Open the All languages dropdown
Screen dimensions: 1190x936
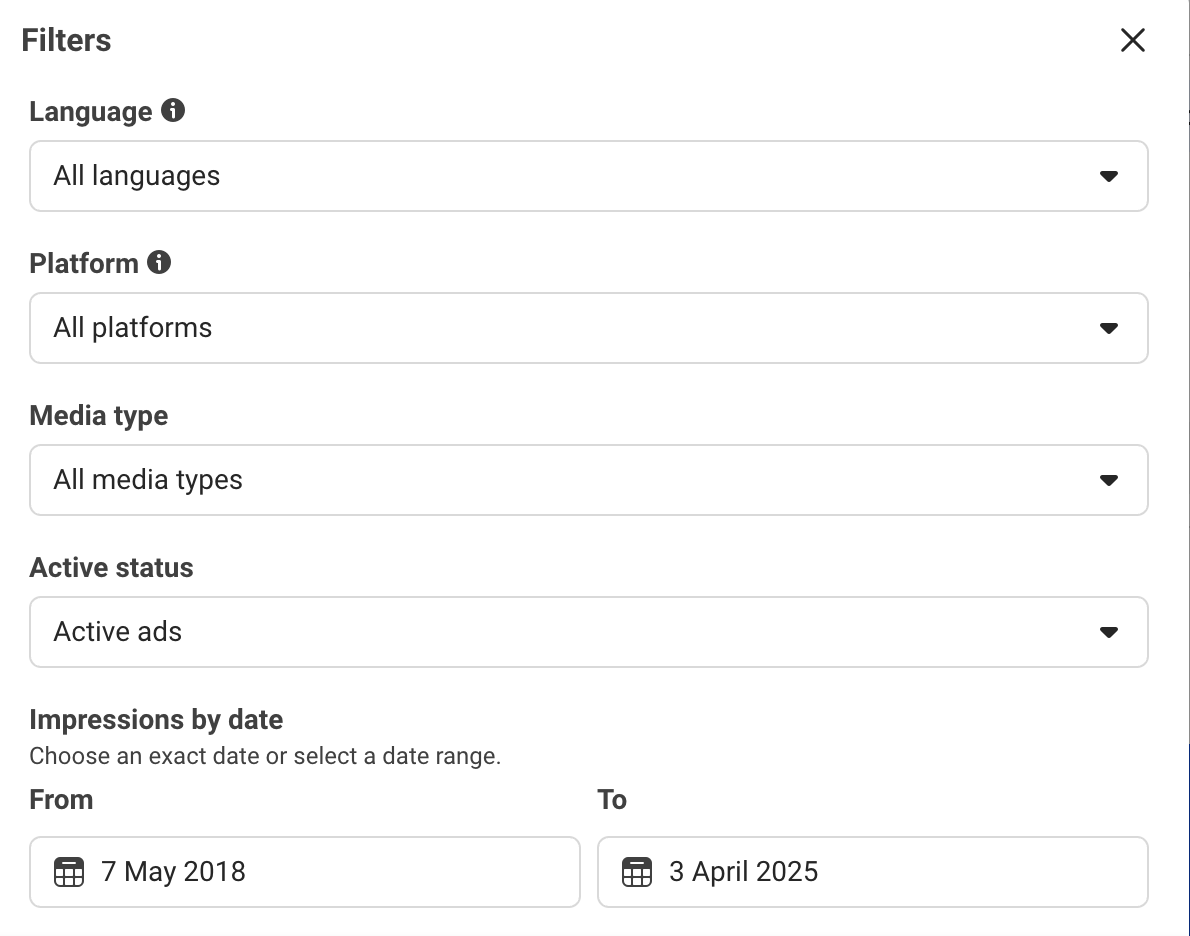[588, 176]
